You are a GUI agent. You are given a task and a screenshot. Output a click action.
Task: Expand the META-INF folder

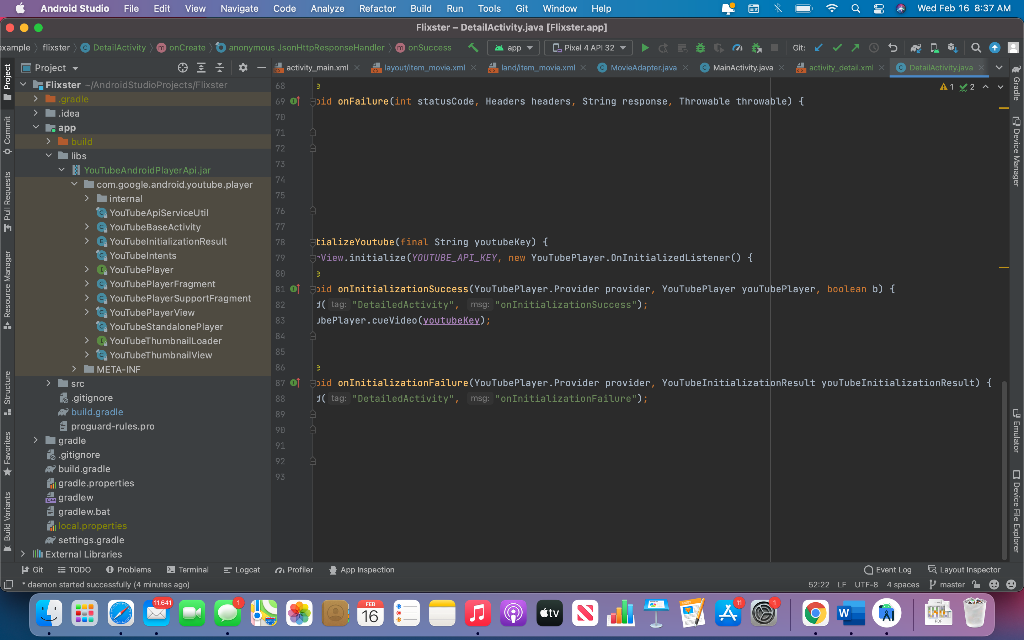point(74,369)
